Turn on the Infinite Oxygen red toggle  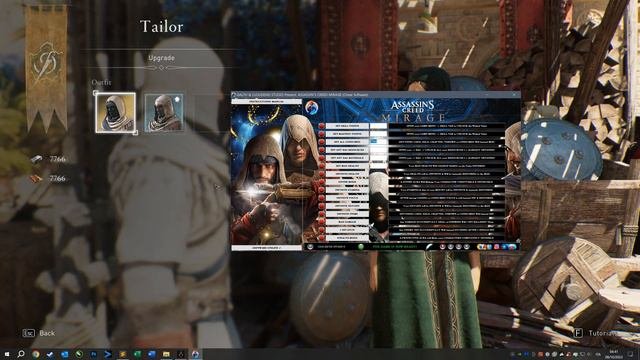coord(322,206)
